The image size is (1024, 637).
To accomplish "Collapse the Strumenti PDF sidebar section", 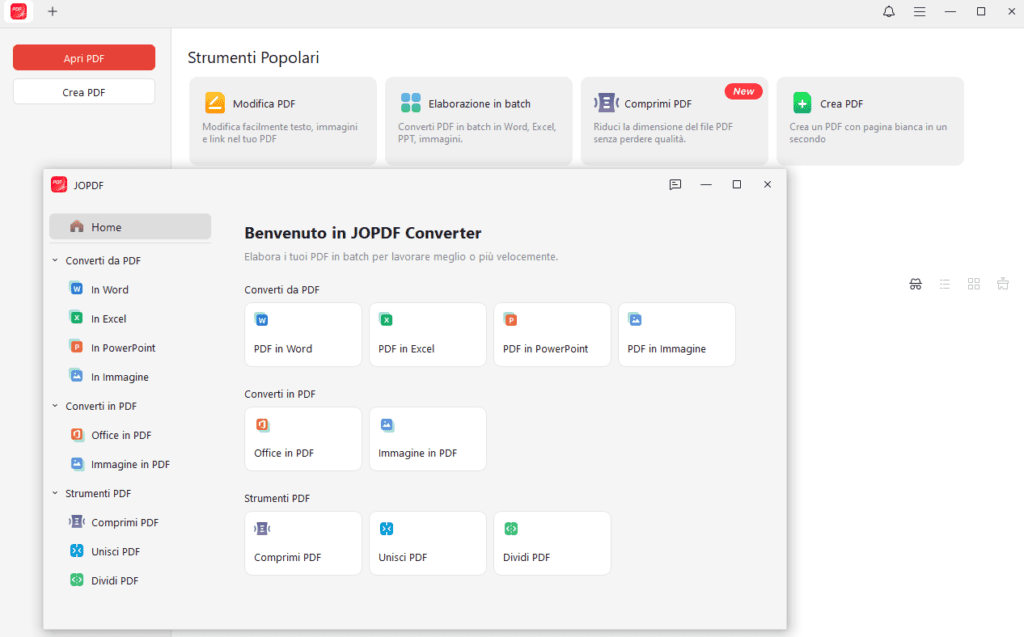I will (55, 493).
